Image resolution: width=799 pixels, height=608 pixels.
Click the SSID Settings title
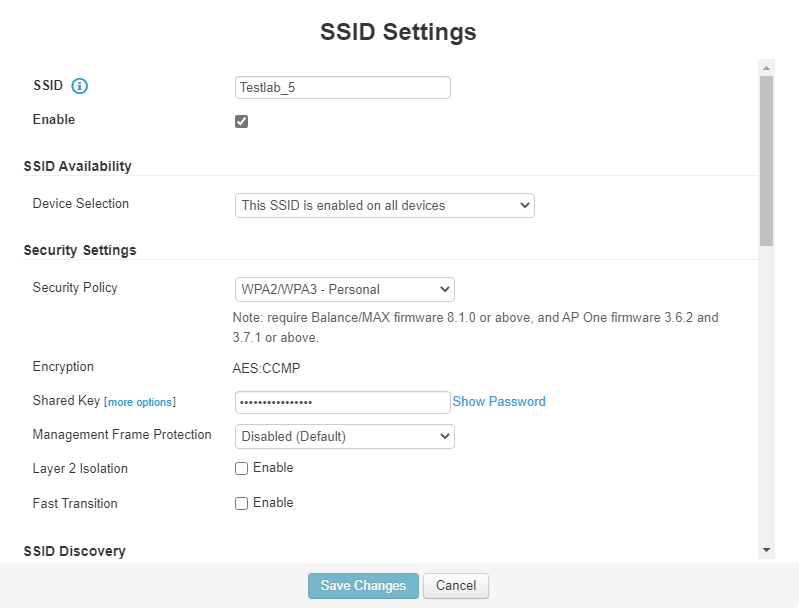click(x=398, y=32)
